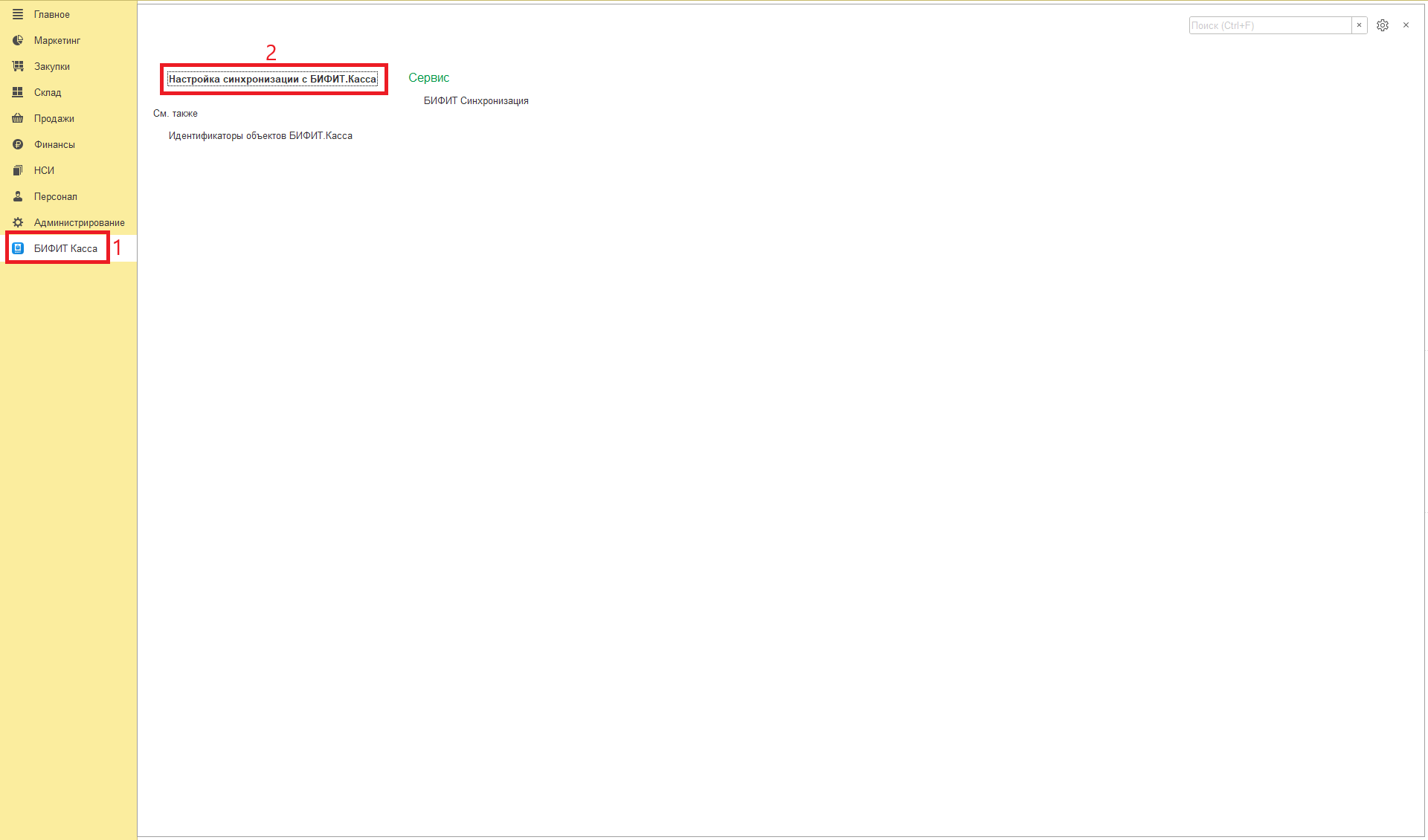Open the Главное section label
This screenshot has width=1428, height=840.
[x=52, y=15]
